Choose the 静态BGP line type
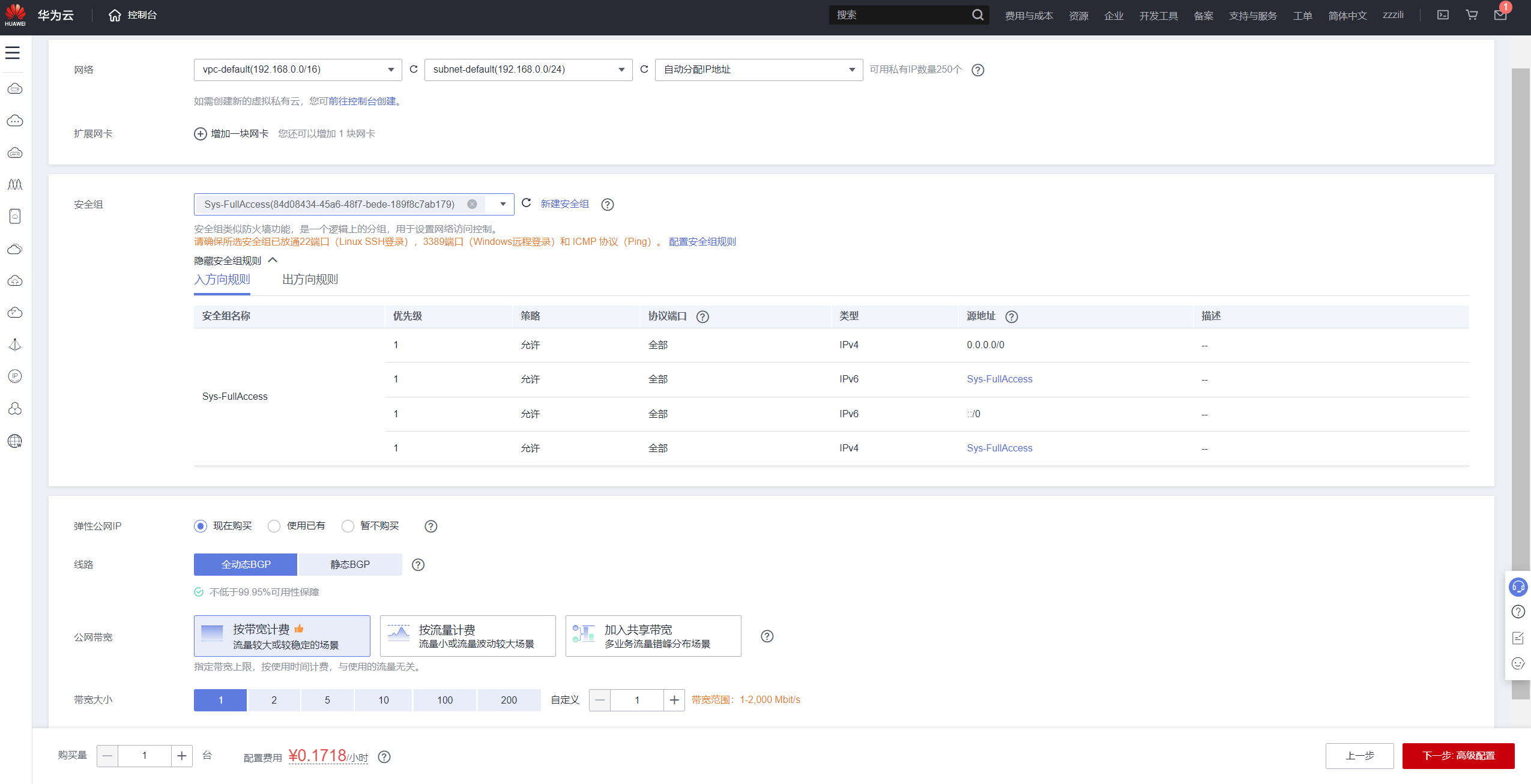This screenshot has height=784, width=1531. [350, 564]
